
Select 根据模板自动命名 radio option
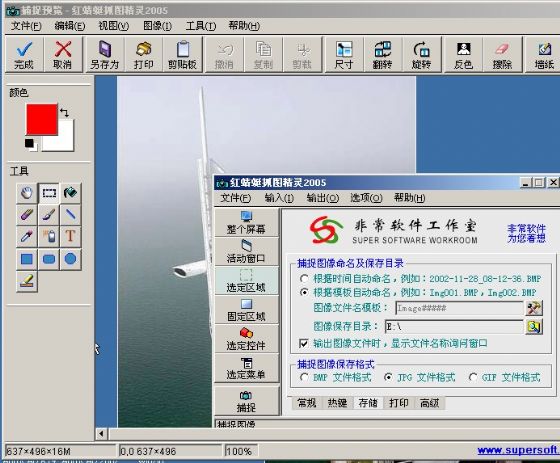[304, 293]
